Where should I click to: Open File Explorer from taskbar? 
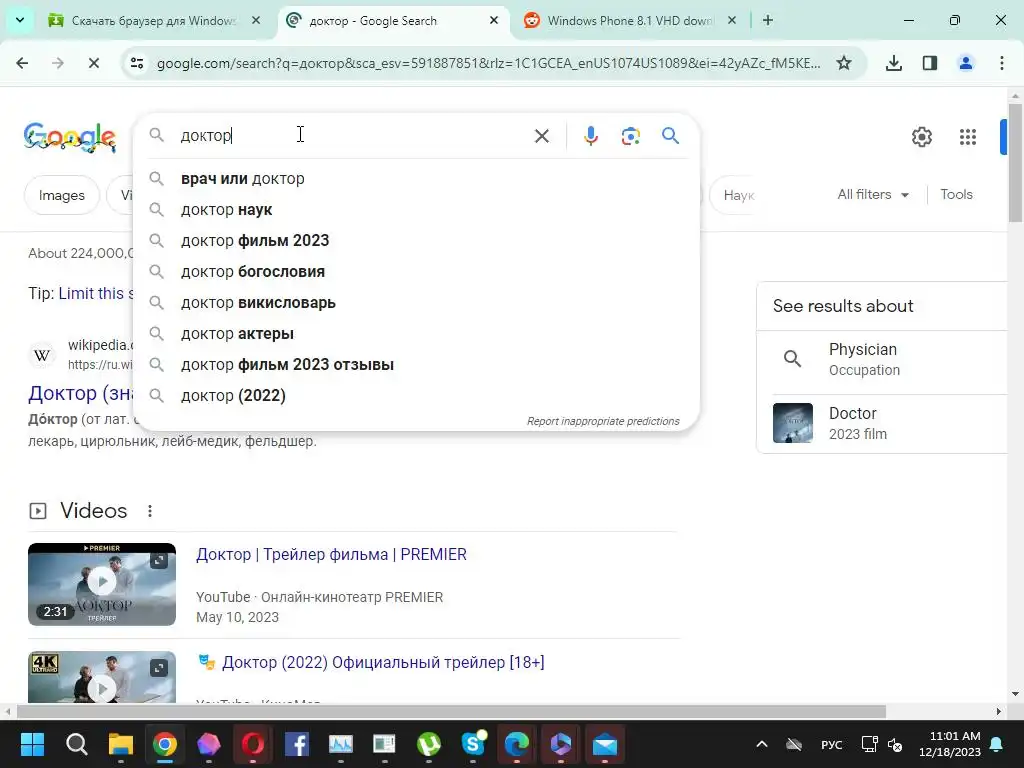click(121, 744)
